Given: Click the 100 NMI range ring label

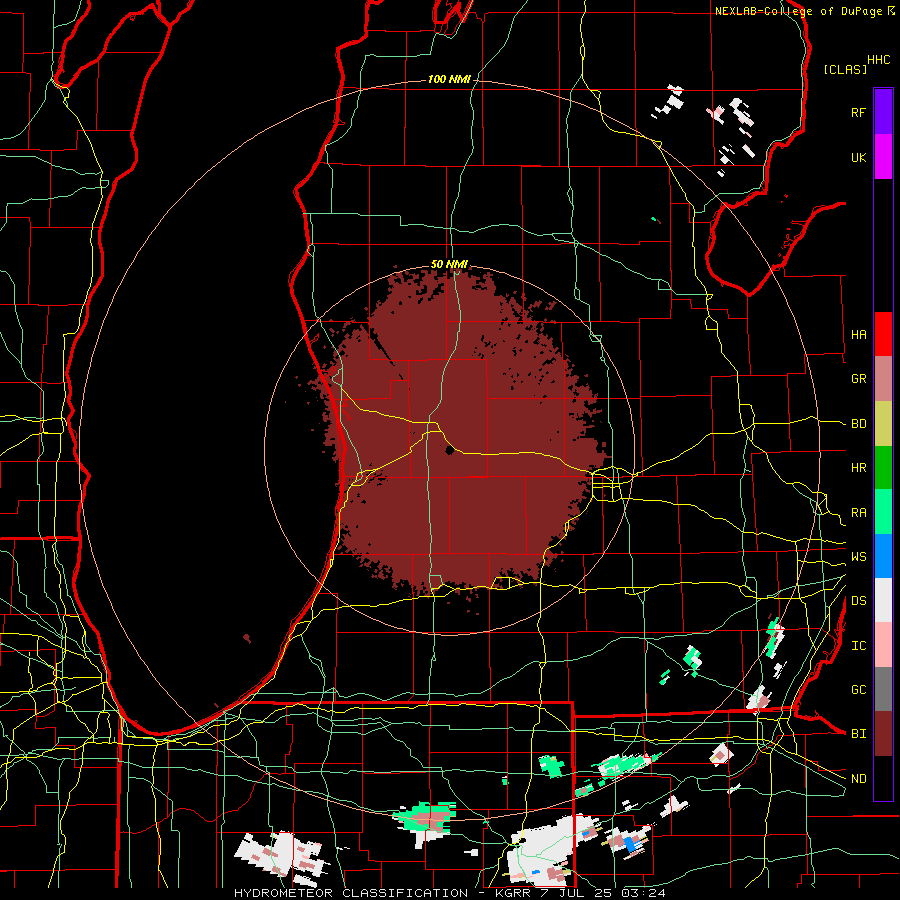Looking at the screenshot, I should [x=449, y=79].
